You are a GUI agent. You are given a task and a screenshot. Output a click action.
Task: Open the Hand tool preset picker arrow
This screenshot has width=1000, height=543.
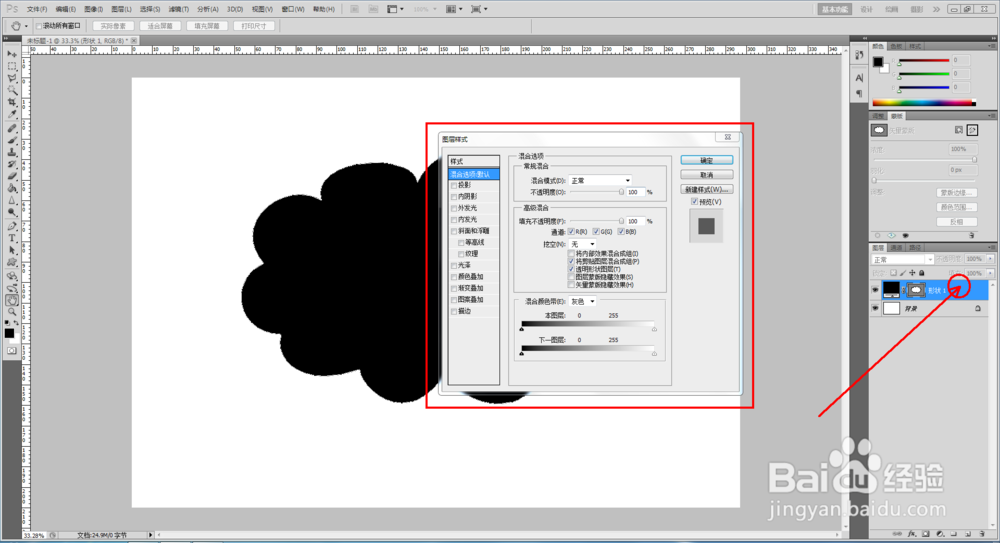(x=26, y=26)
